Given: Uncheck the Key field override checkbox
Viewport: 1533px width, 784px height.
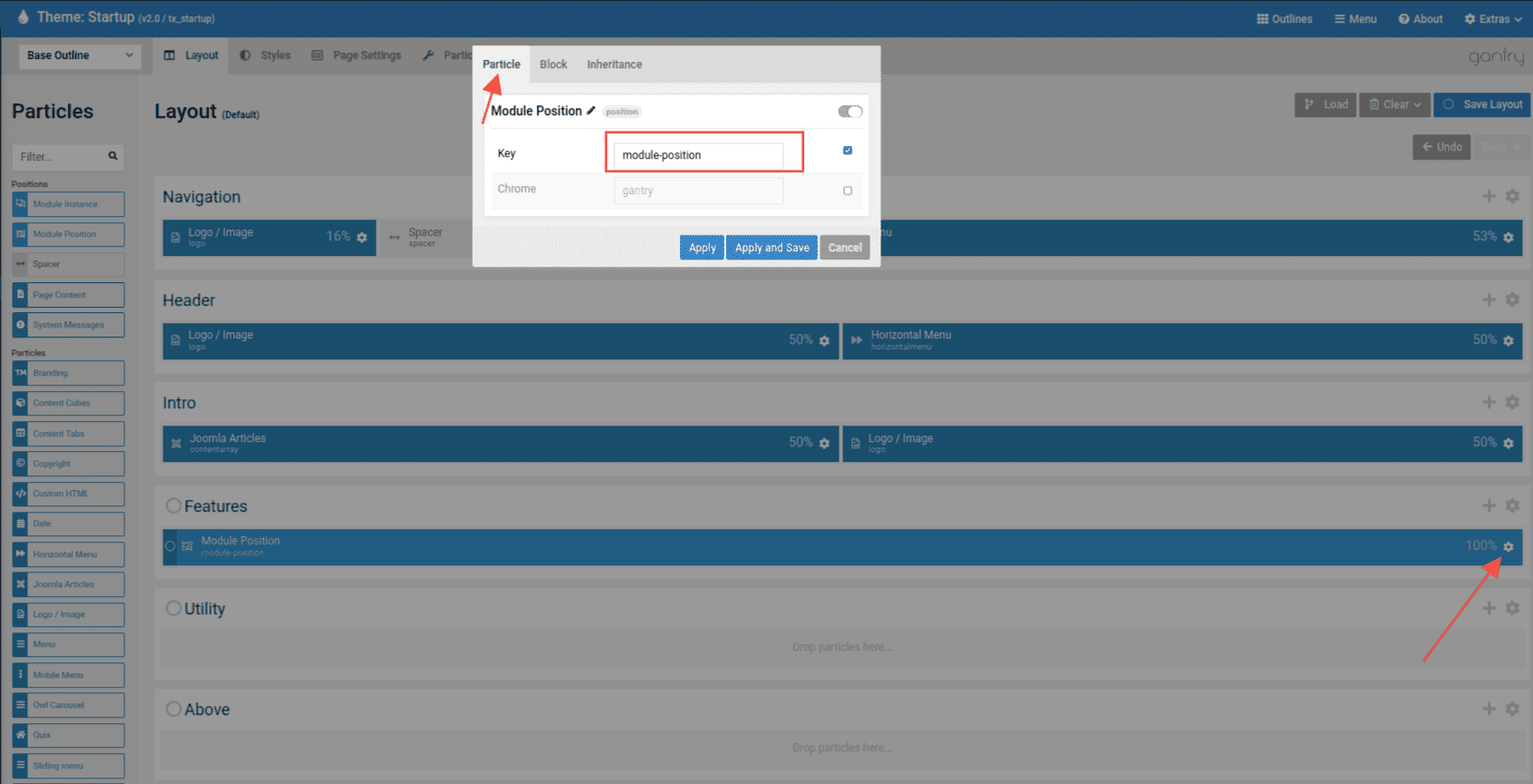Looking at the screenshot, I should [x=848, y=151].
